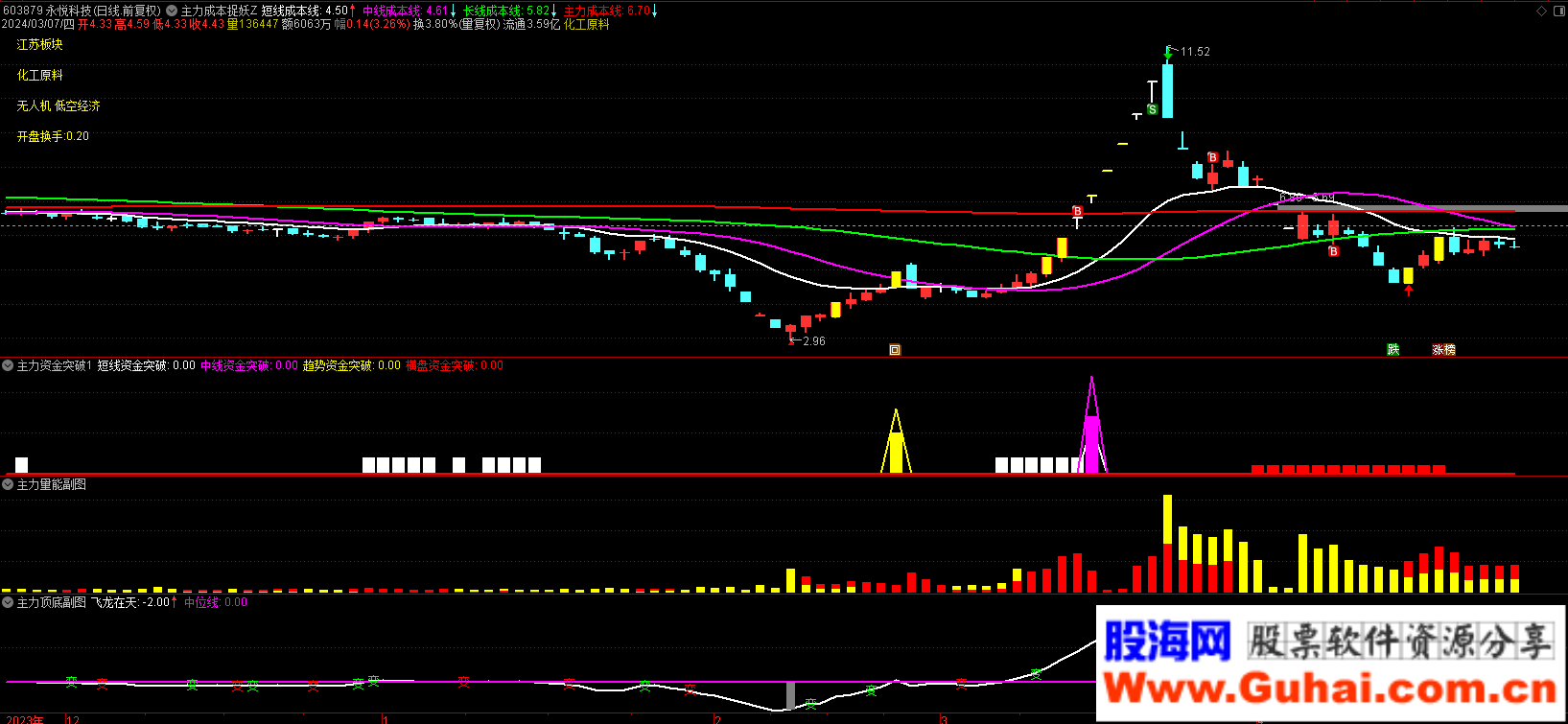The image size is (1568, 724).
Task: Click the gray bar marker in the bottom indicator
Action: point(790,695)
